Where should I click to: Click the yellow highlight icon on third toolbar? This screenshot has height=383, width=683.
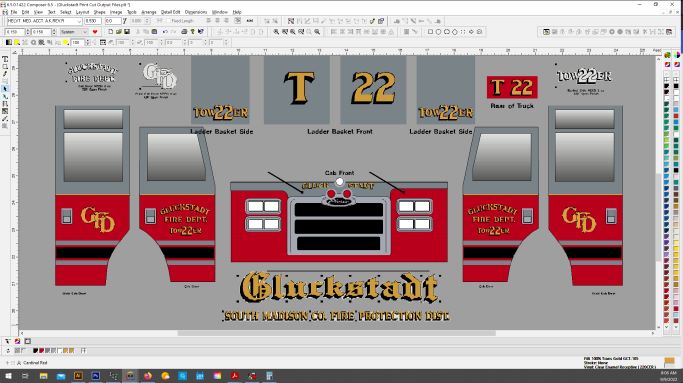(x=17, y=42)
